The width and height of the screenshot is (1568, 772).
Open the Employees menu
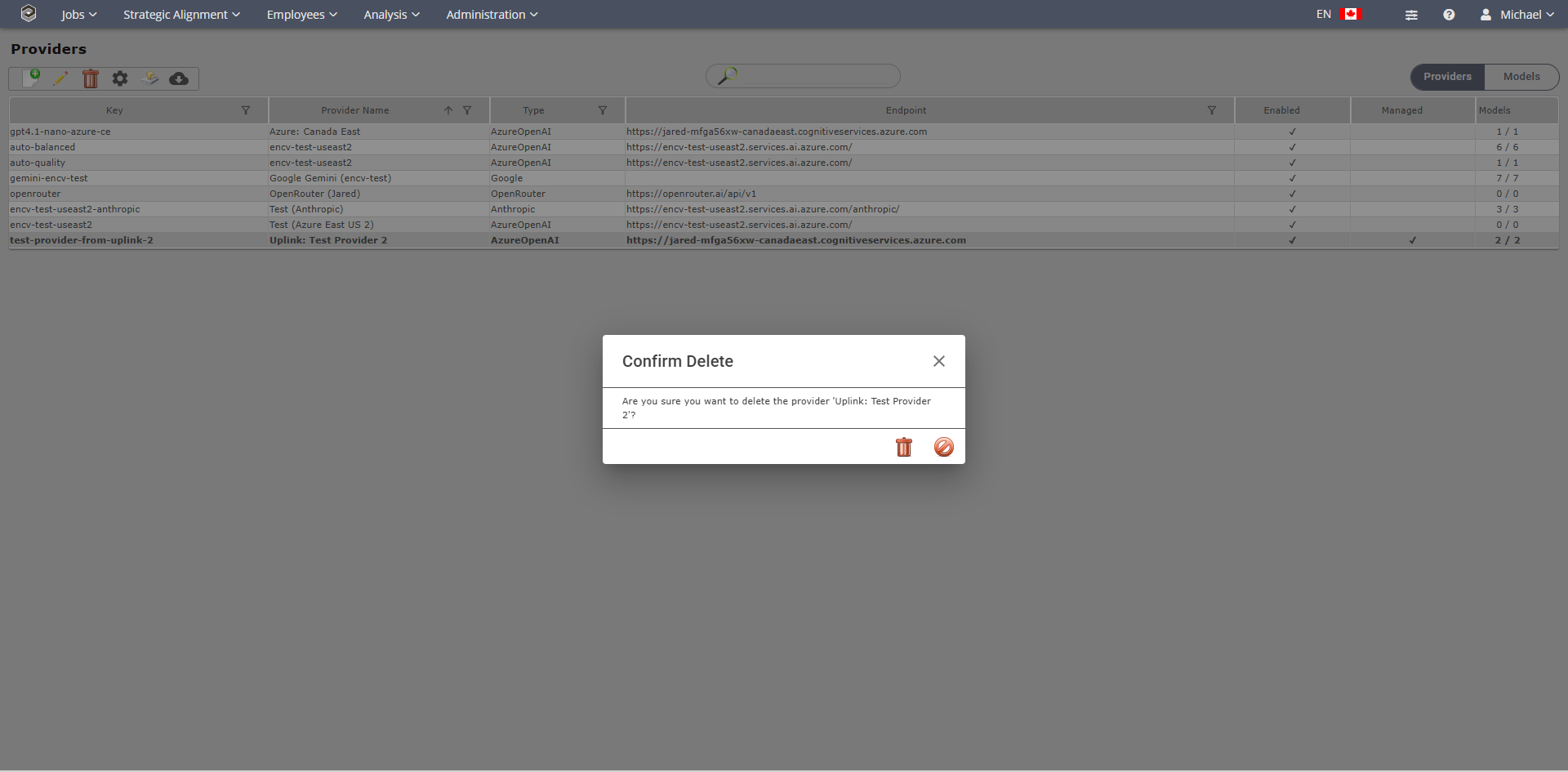click(x=301, y=15)
